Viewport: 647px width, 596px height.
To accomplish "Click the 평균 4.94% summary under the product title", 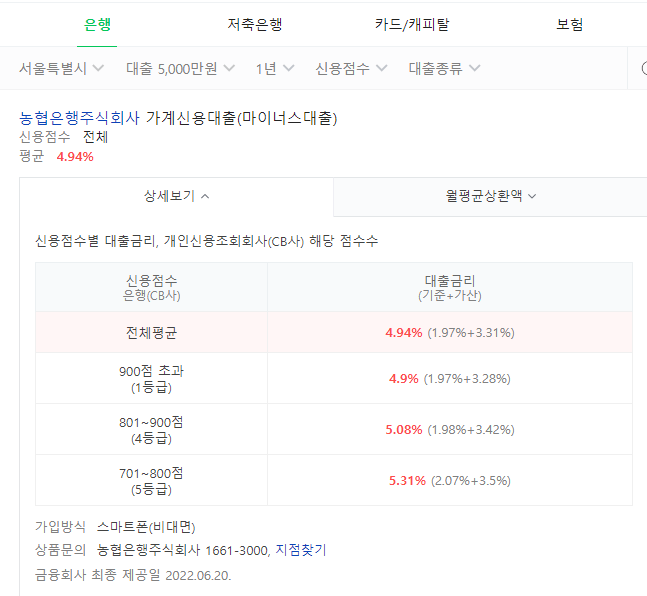I will coord(57,157).
